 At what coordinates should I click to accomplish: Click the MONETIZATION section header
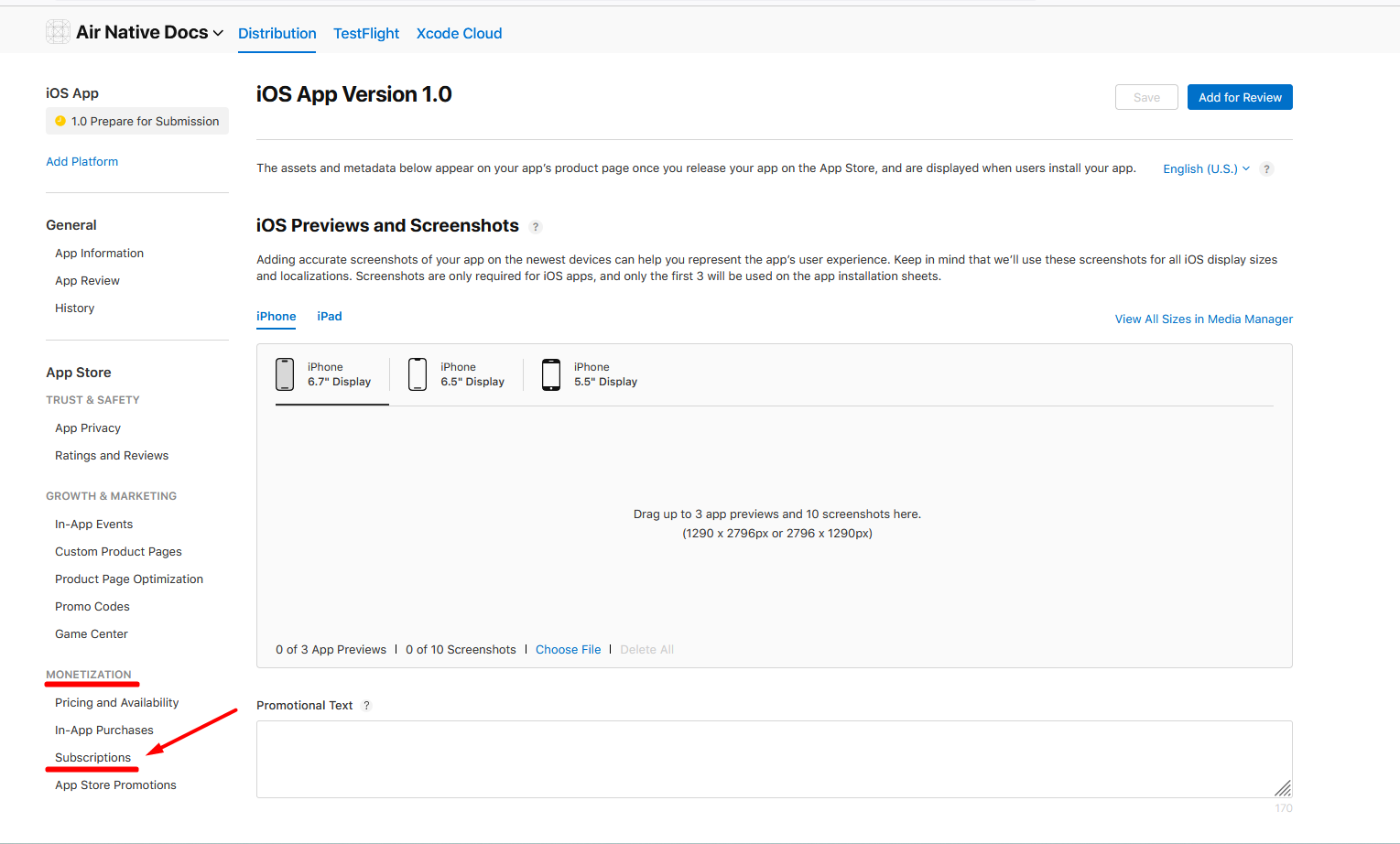[x=89, y=675]
